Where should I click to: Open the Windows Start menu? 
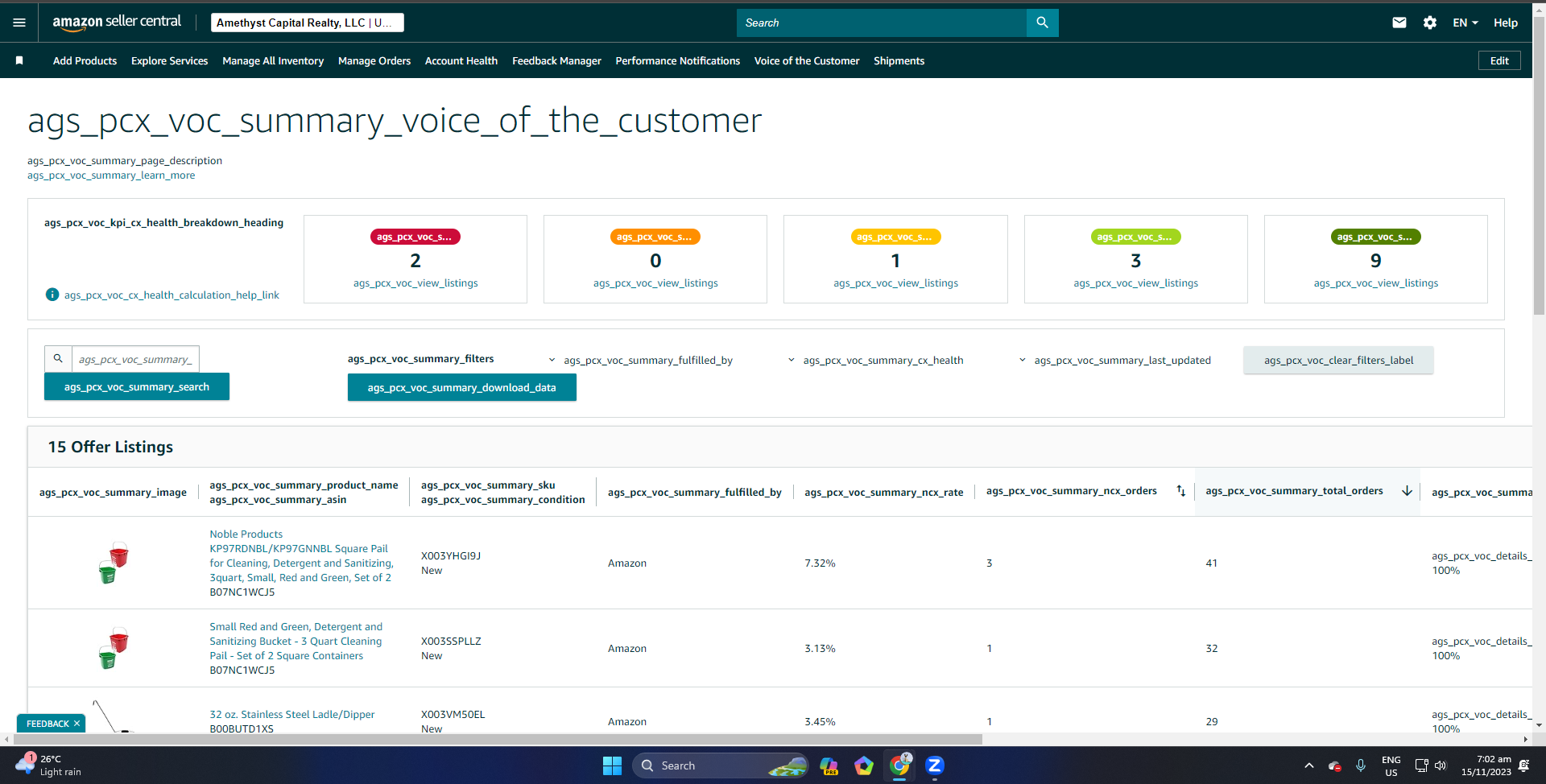pyautogui.click(x=612, y=765)
